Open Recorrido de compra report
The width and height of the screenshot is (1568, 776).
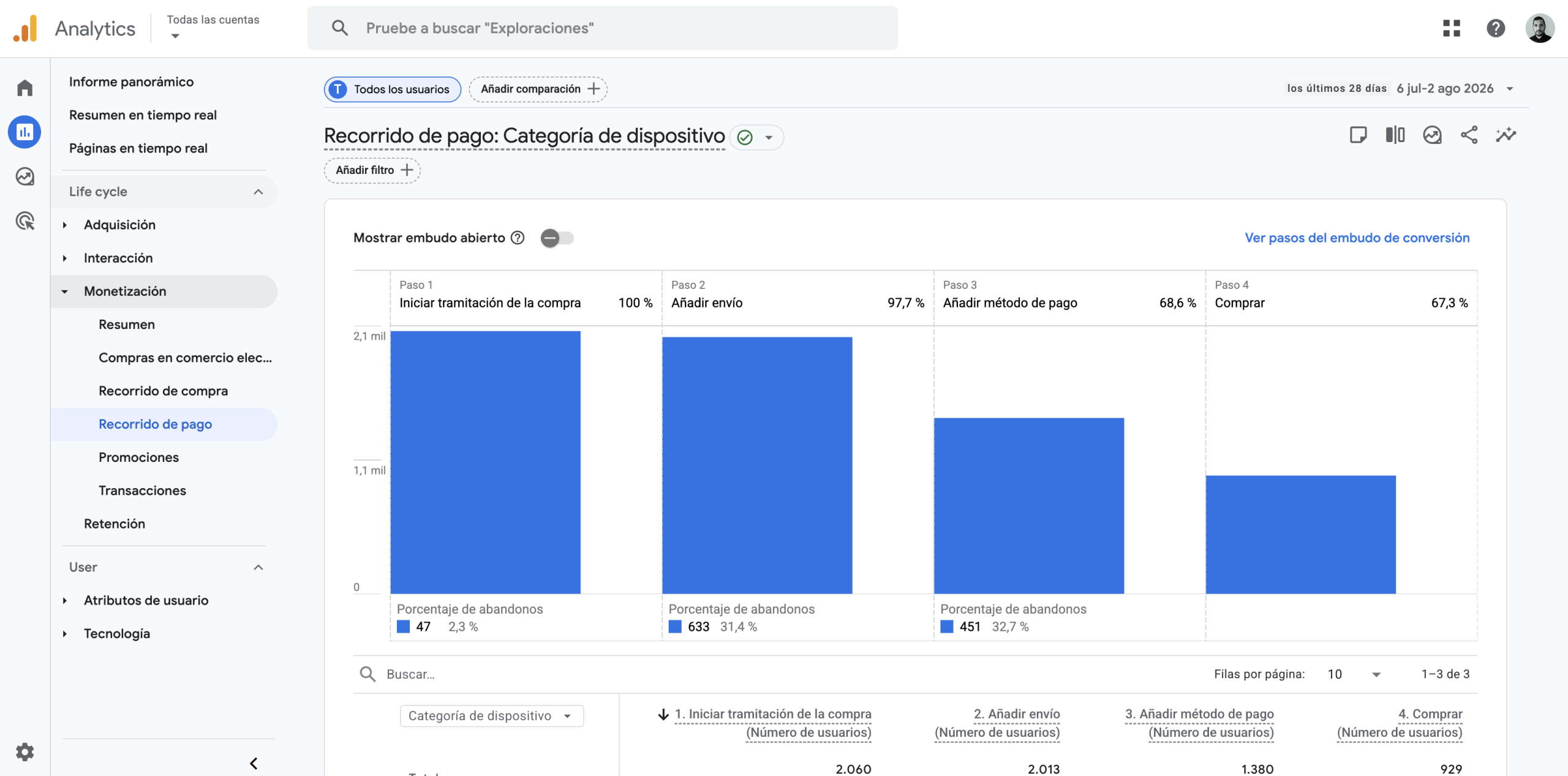point(163,391)
